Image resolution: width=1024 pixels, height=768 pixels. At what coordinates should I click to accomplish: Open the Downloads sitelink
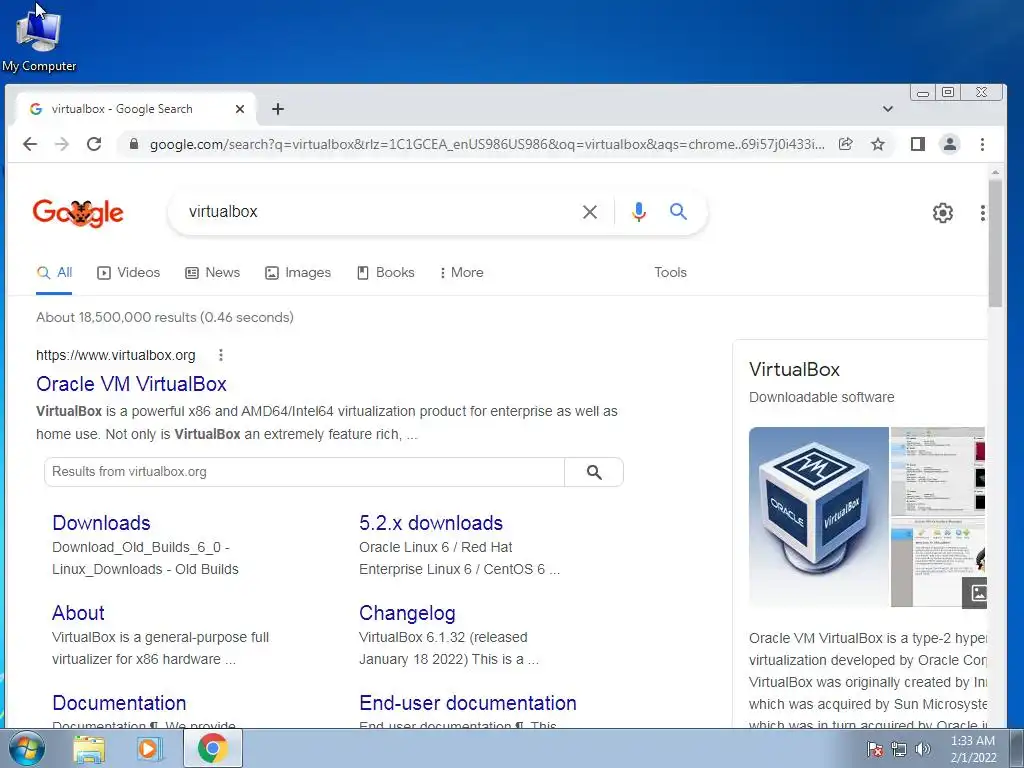click(101, 523)
